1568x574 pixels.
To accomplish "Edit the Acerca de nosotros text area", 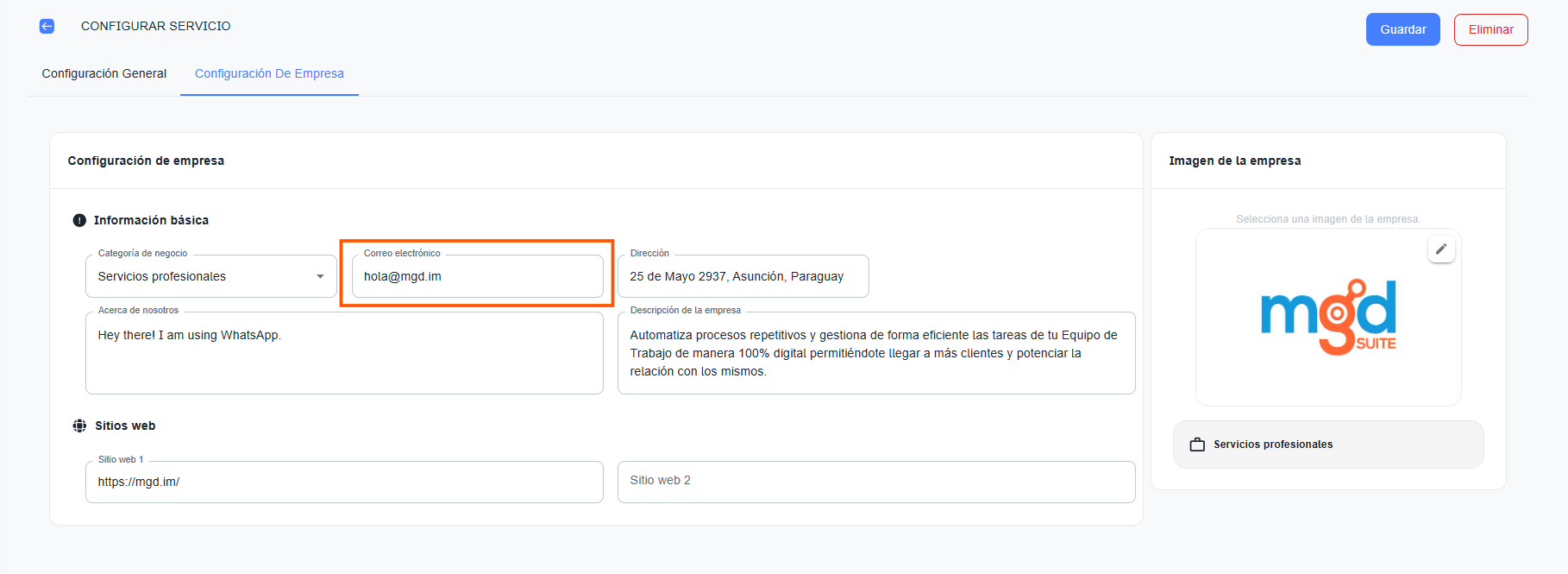I will [x=344, y=354].
